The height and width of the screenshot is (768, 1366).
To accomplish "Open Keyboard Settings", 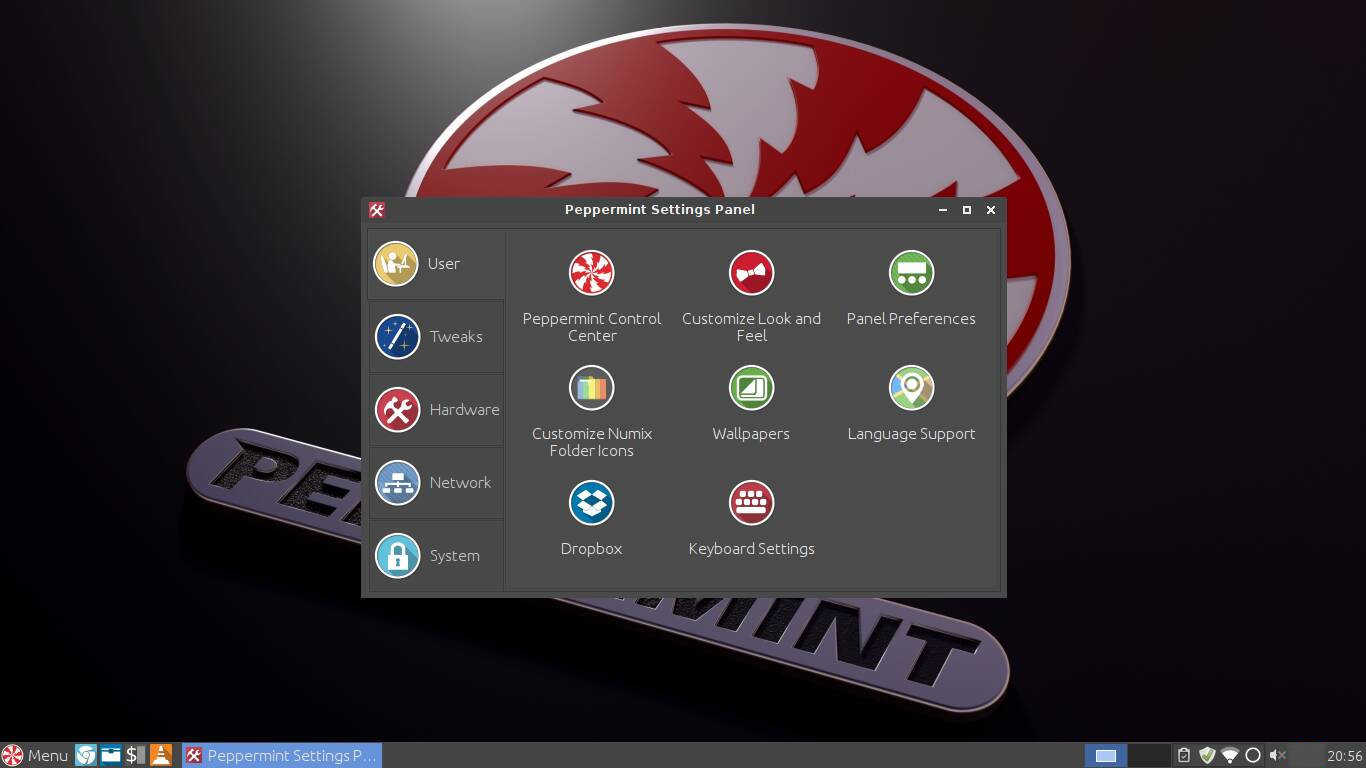I will click(751, 503).
